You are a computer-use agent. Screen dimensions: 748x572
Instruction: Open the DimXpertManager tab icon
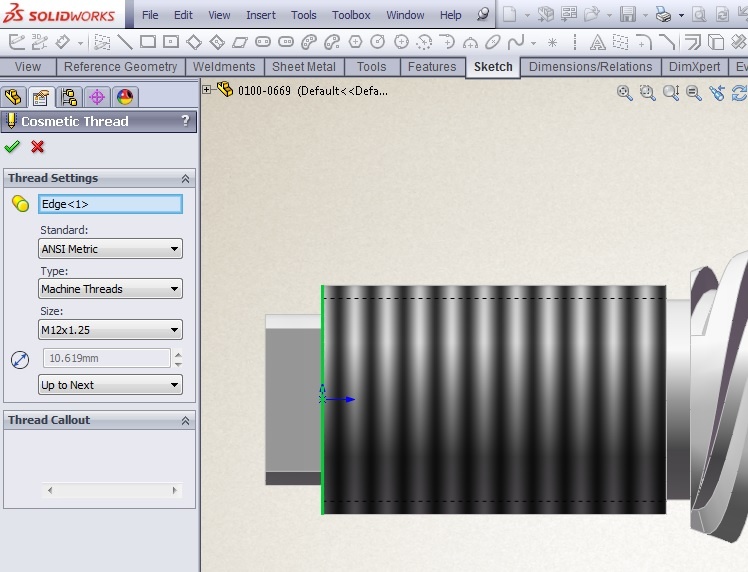97,97
